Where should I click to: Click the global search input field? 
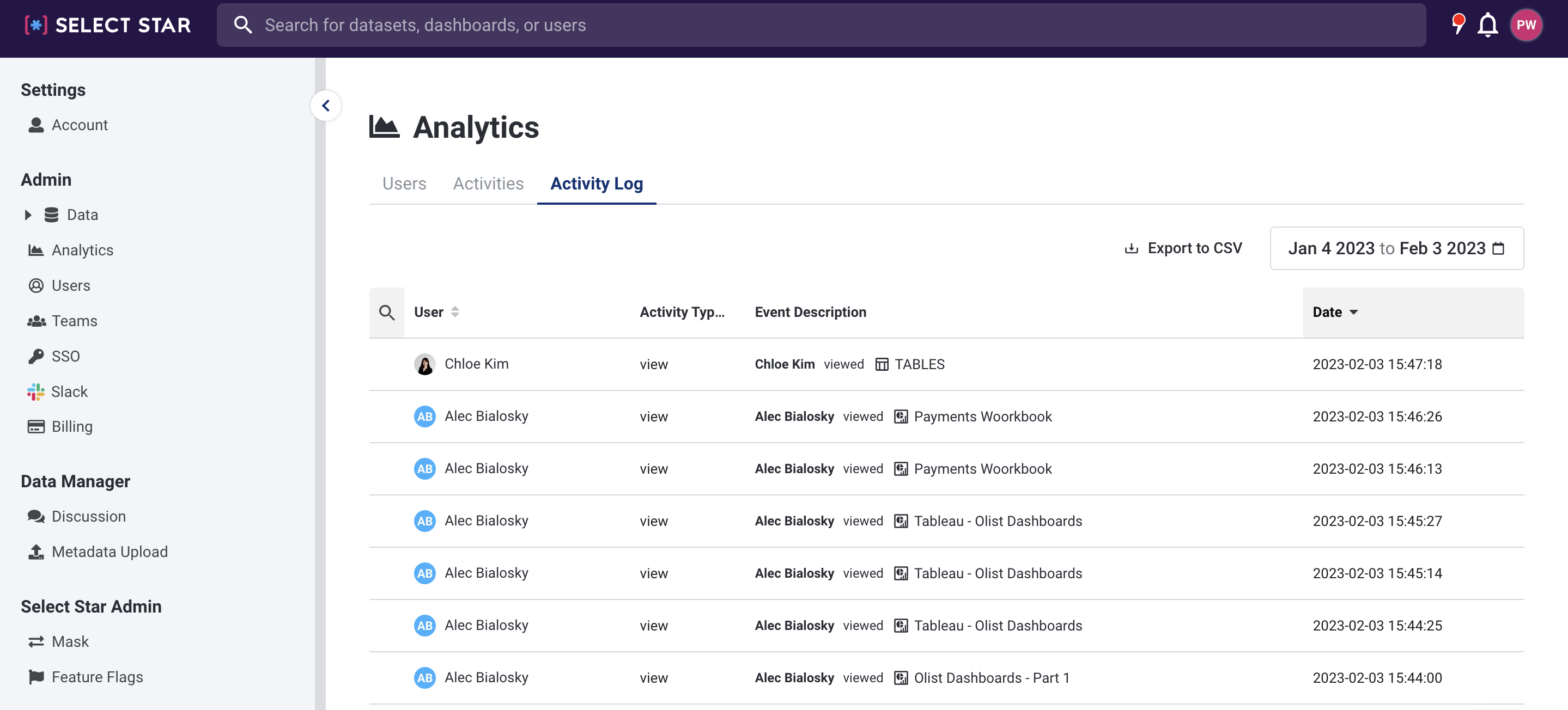tap(821, 25)
